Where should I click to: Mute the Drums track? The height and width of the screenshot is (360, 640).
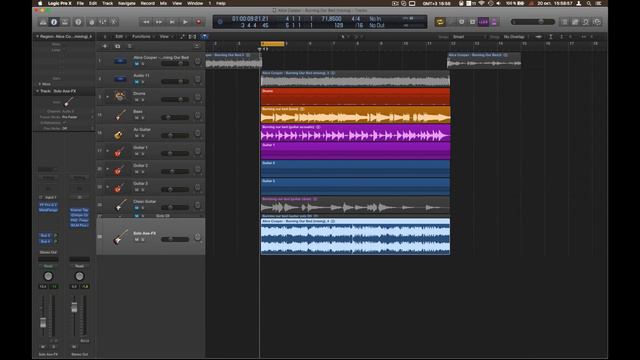pyautogui.click(x=136, y=100)
